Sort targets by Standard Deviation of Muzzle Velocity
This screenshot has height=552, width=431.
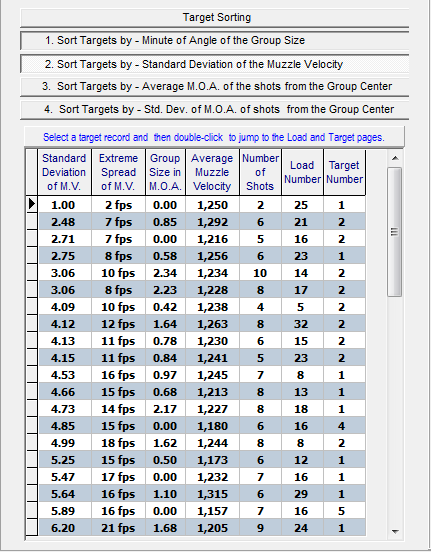coord(215,64)
